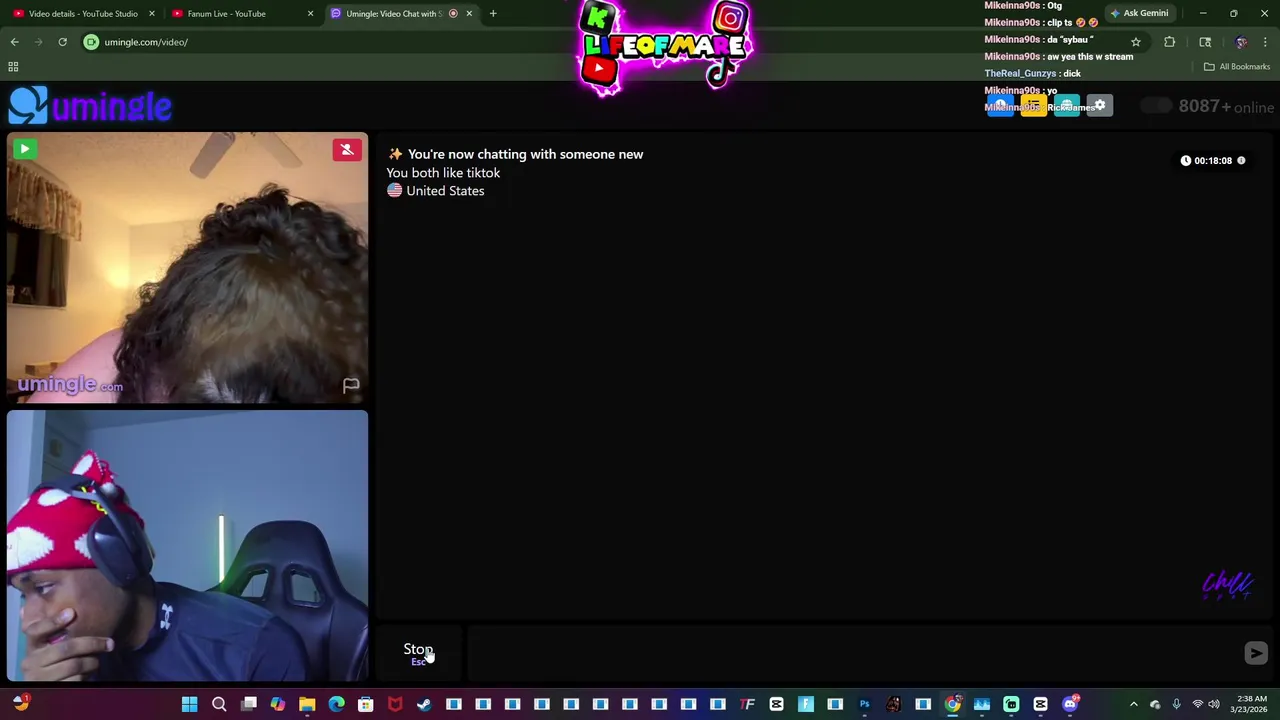The image size is (1280, 720).
Task: Click the Umingle logo
Action: pos(90,106)
